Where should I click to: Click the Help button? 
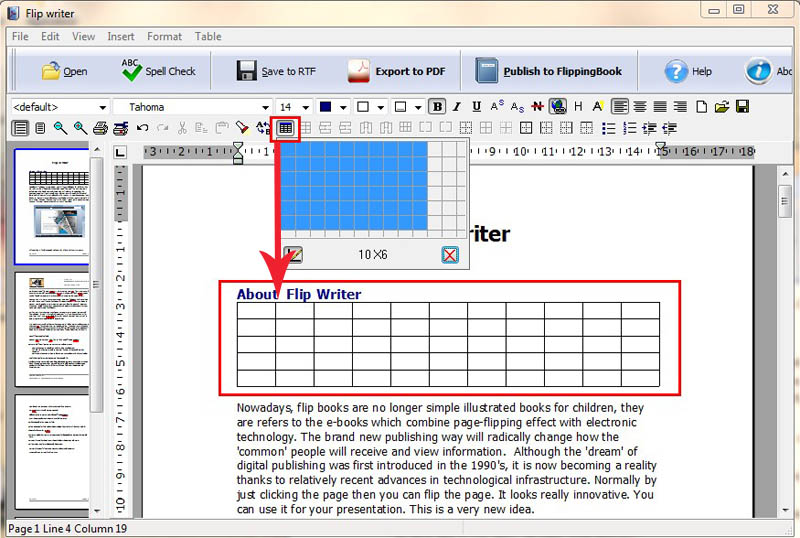coord(688,71)
